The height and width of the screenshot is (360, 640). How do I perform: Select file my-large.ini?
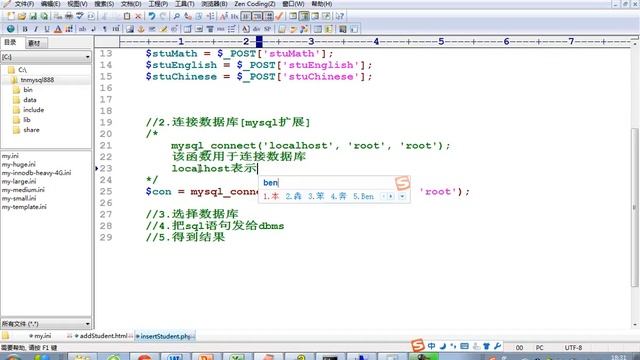coord(19,182)
